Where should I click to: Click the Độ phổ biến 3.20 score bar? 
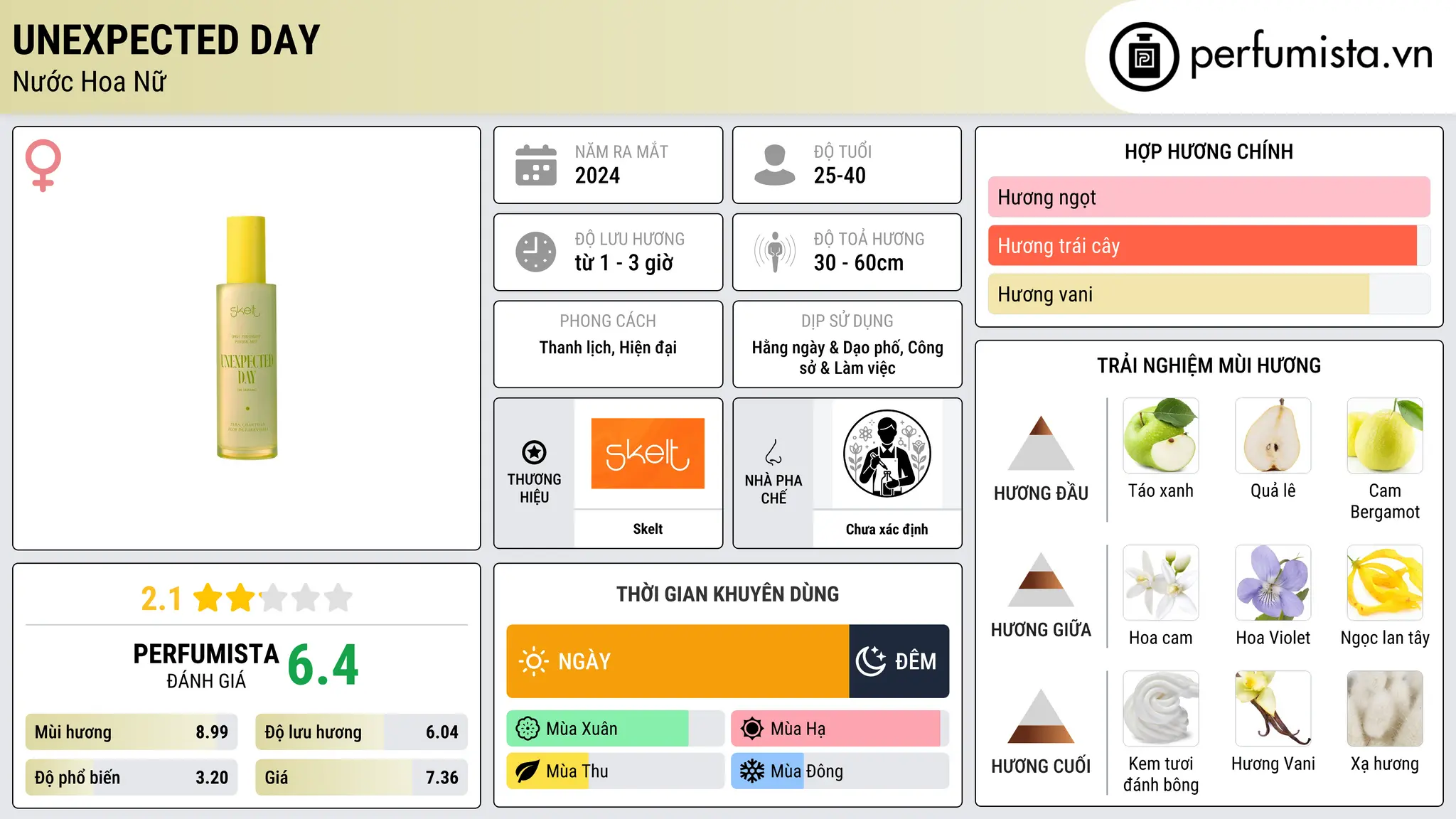pyautogui.click(x=132, y=778)
